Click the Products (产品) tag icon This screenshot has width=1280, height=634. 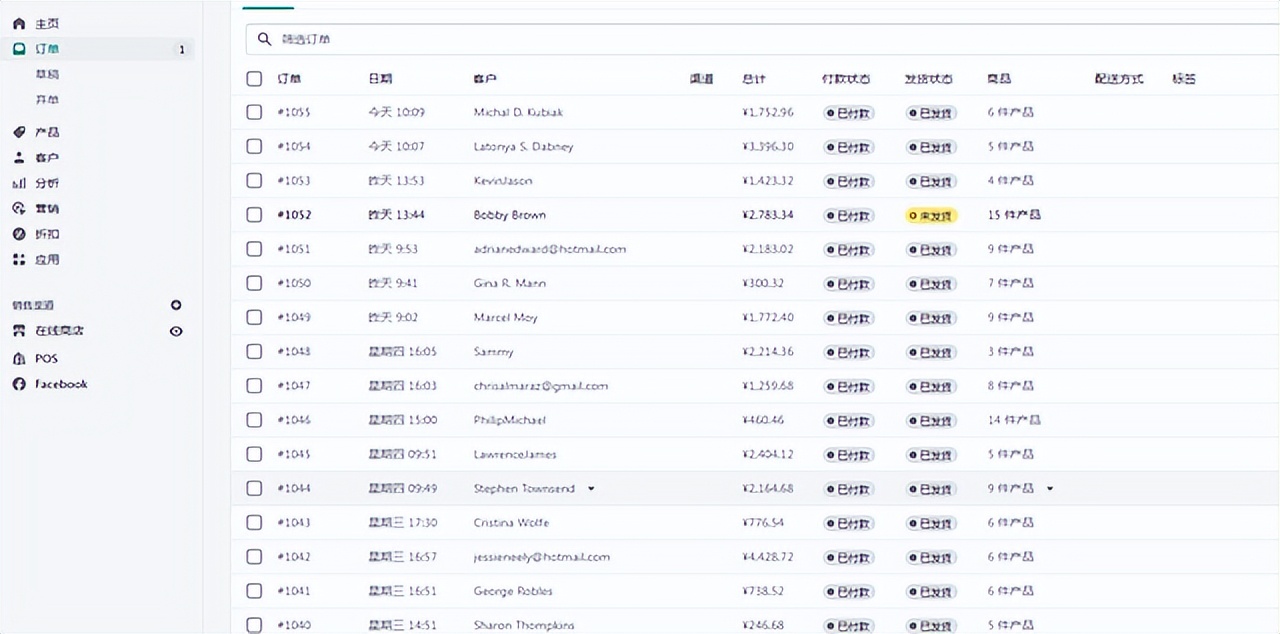pos(19,132)
